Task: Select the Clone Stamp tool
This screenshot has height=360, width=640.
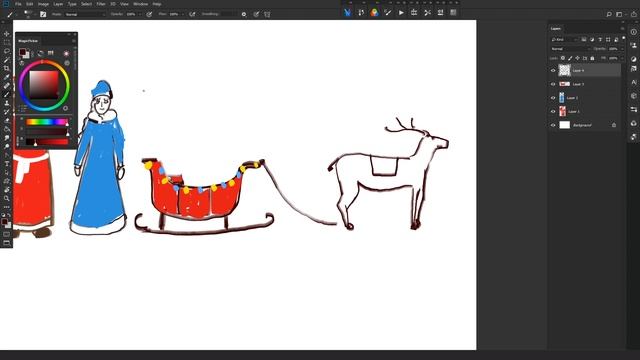Action: (x=7, y=103)
